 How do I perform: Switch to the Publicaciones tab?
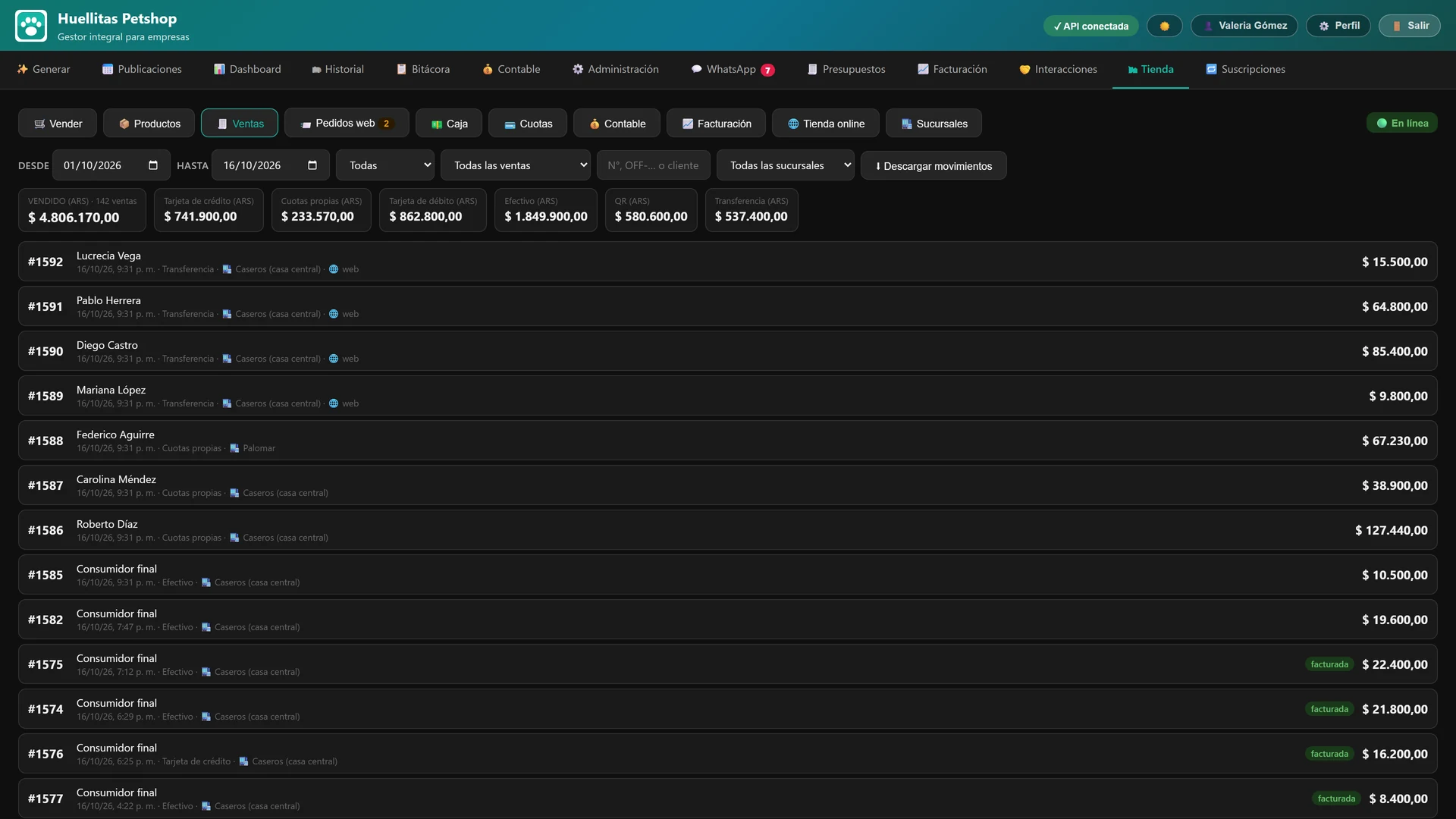[142, 69]
